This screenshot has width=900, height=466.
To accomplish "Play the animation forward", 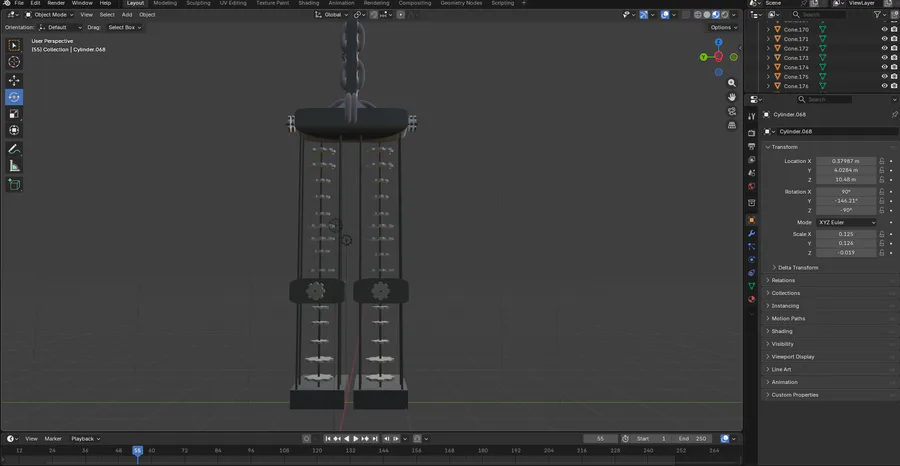I will 356,438.
